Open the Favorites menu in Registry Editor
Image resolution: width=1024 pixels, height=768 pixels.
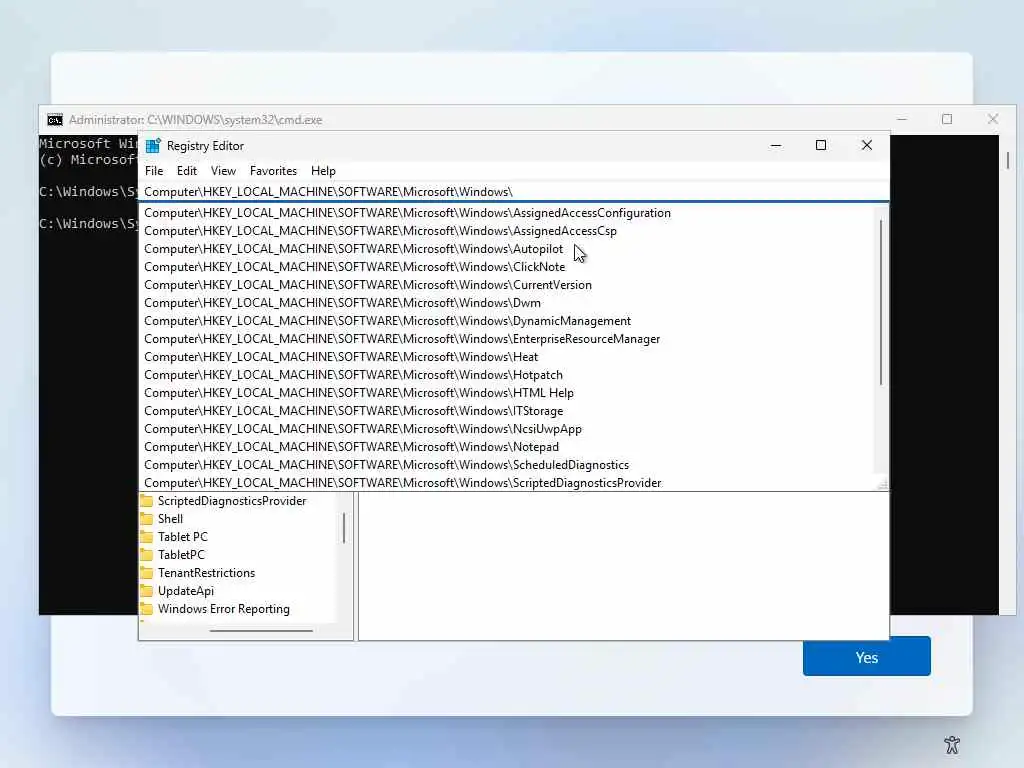pyautogui.click(x=273, y=170)
